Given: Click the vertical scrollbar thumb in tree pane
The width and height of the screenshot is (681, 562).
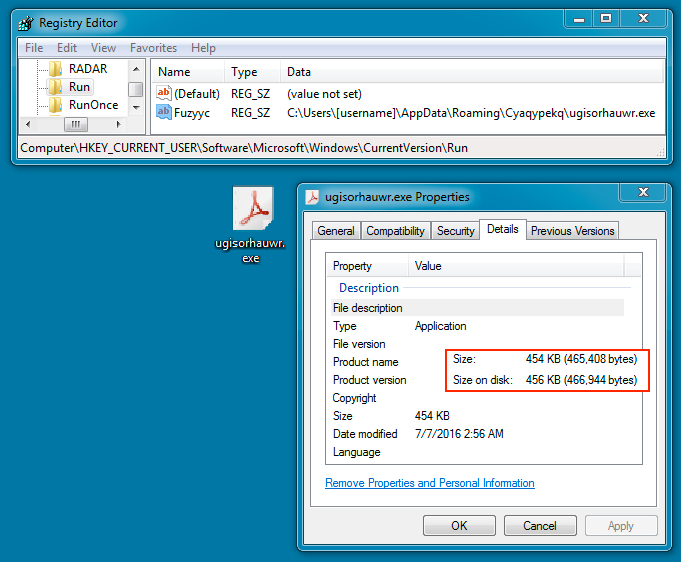Looking at the screenshot, I should (136, 89).
